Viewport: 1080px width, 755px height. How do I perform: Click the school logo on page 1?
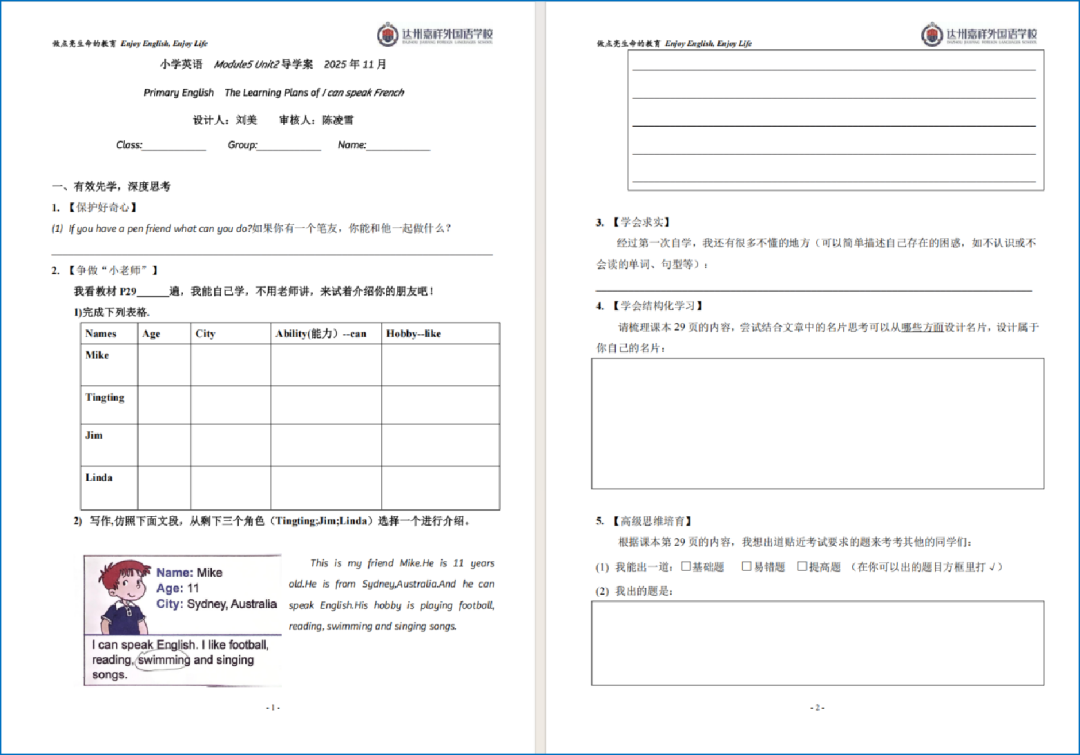[434, 35]
